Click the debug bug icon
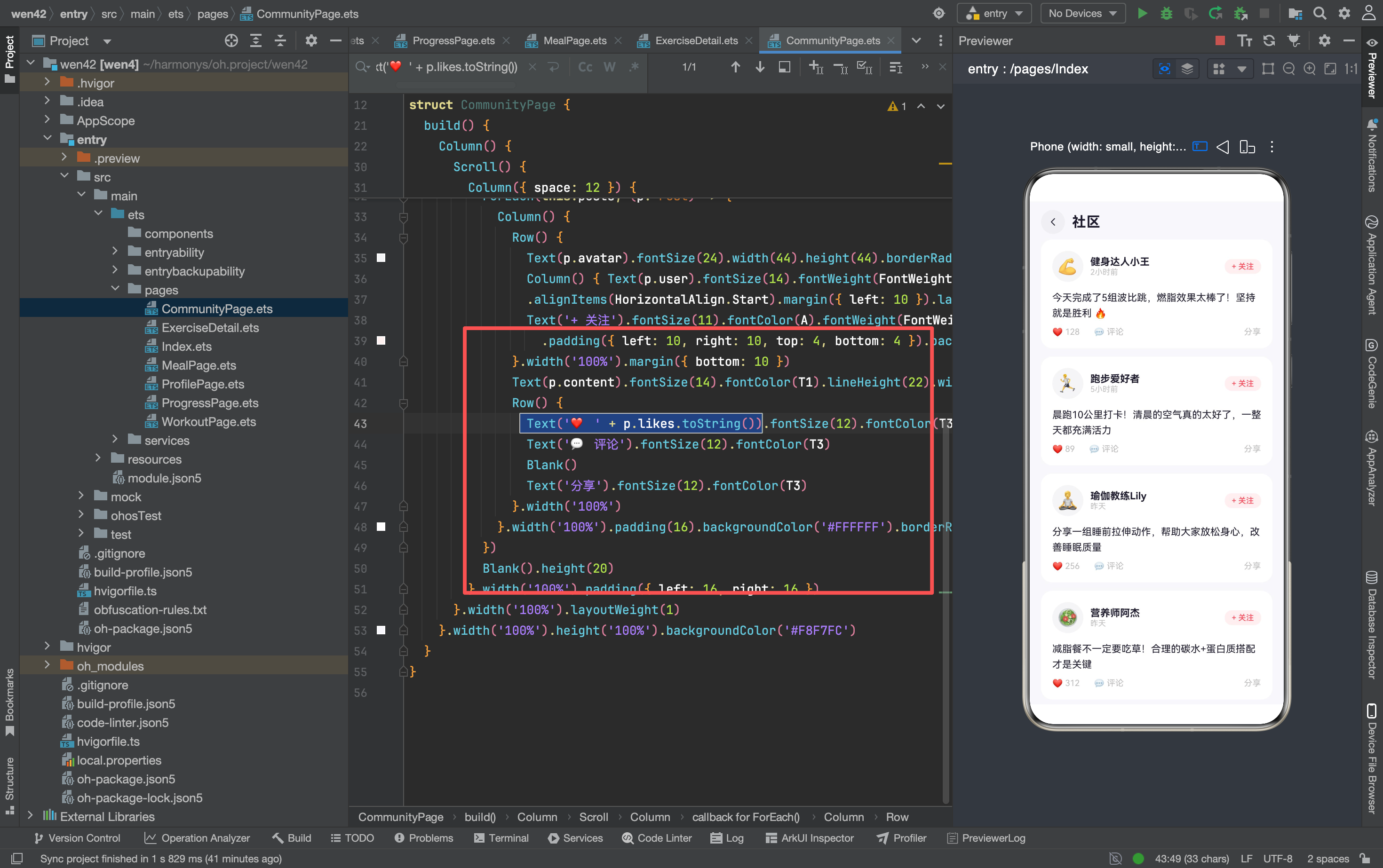 point(1167,13)
